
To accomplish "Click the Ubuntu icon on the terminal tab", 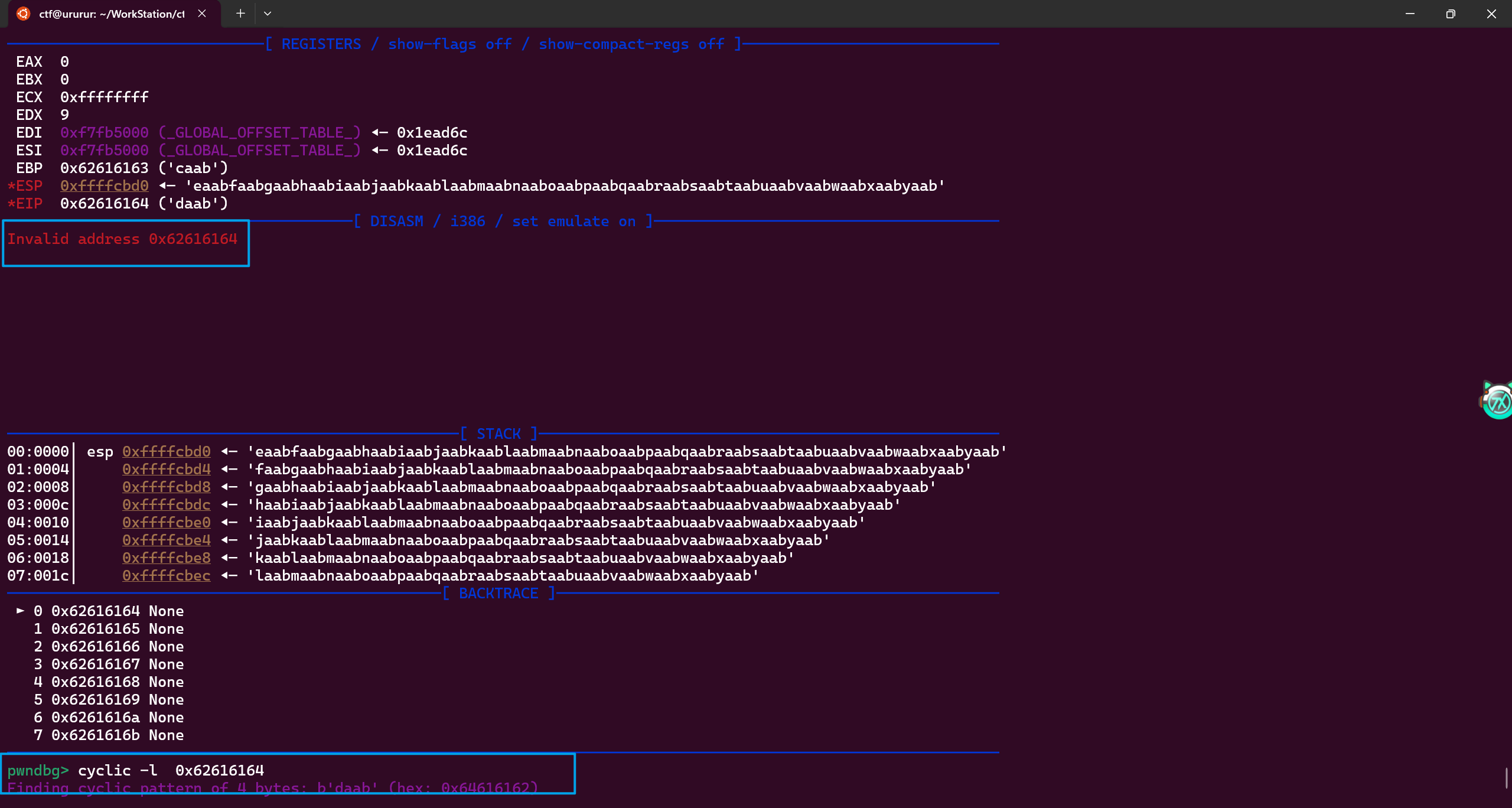I will [x=23, y=13].
